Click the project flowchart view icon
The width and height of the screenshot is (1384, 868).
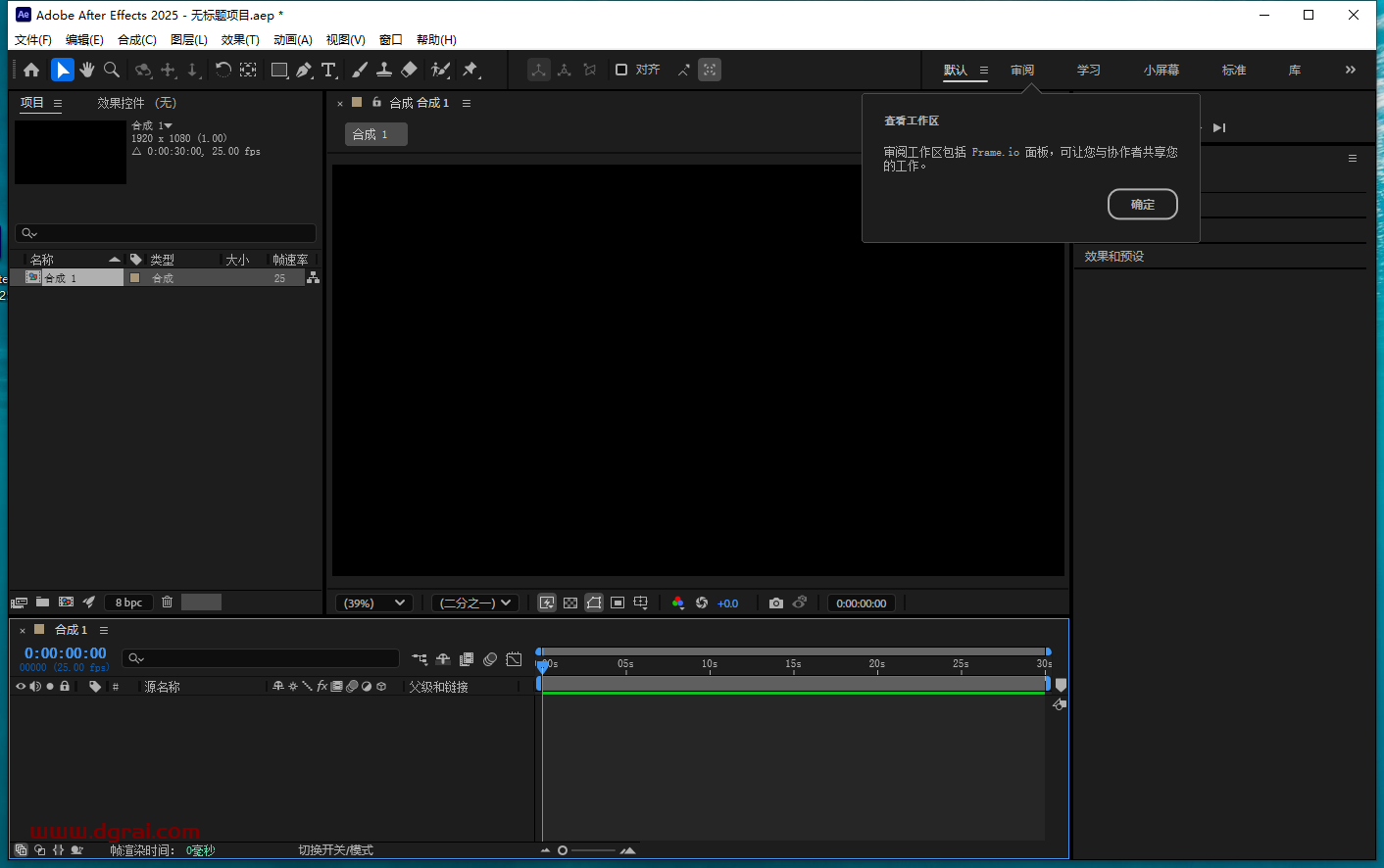[313, 278]
